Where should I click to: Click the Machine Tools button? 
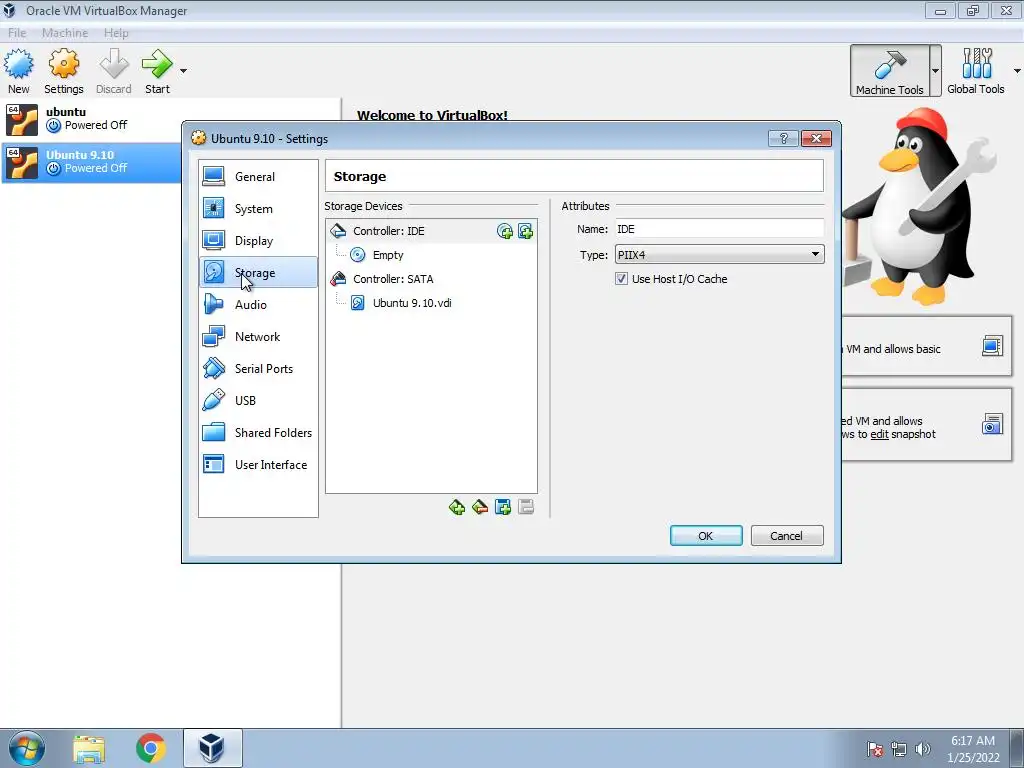(889, 71)
